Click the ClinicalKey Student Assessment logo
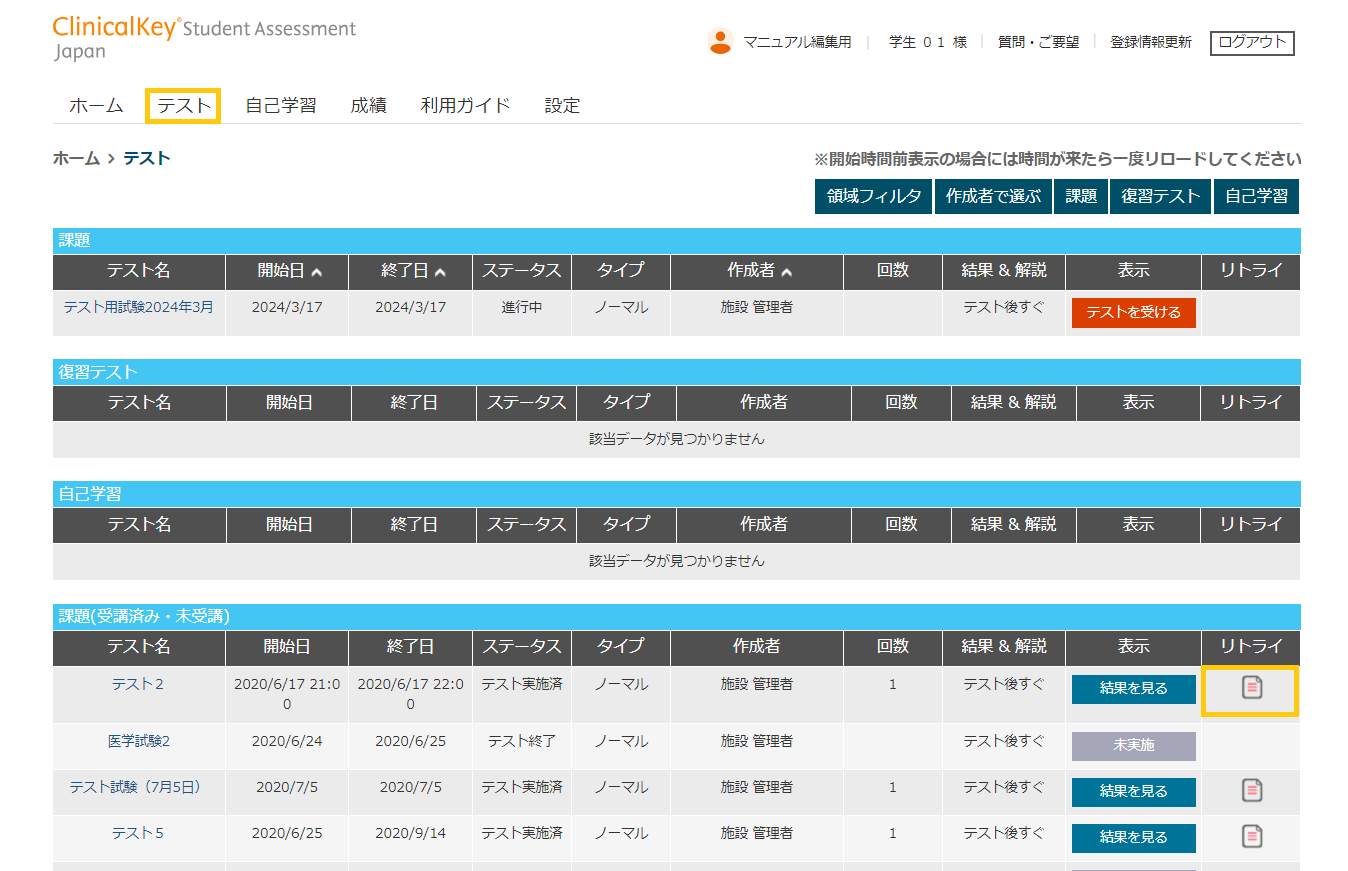 pos(204,37)
